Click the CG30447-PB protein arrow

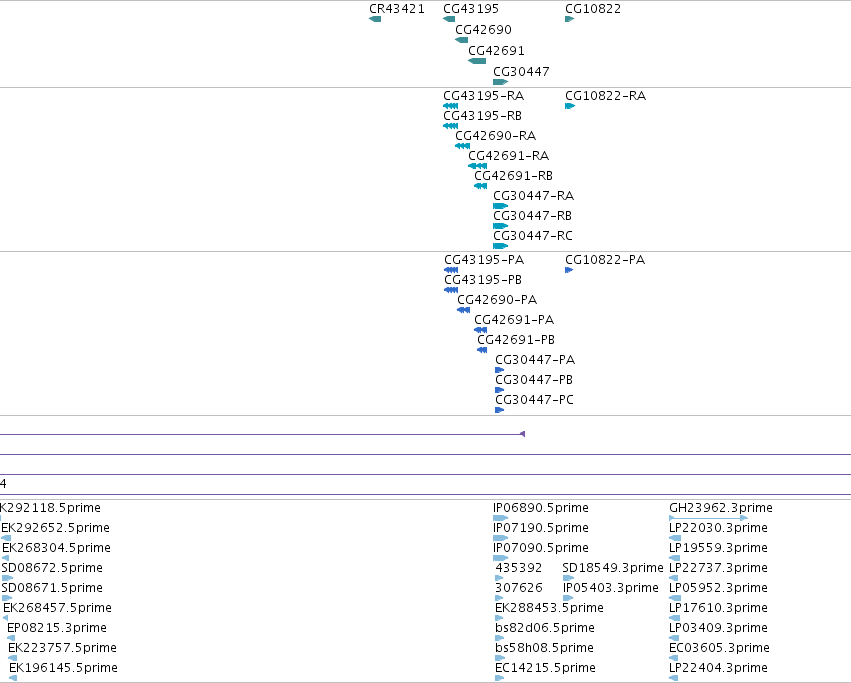click(x=500, y=390)
